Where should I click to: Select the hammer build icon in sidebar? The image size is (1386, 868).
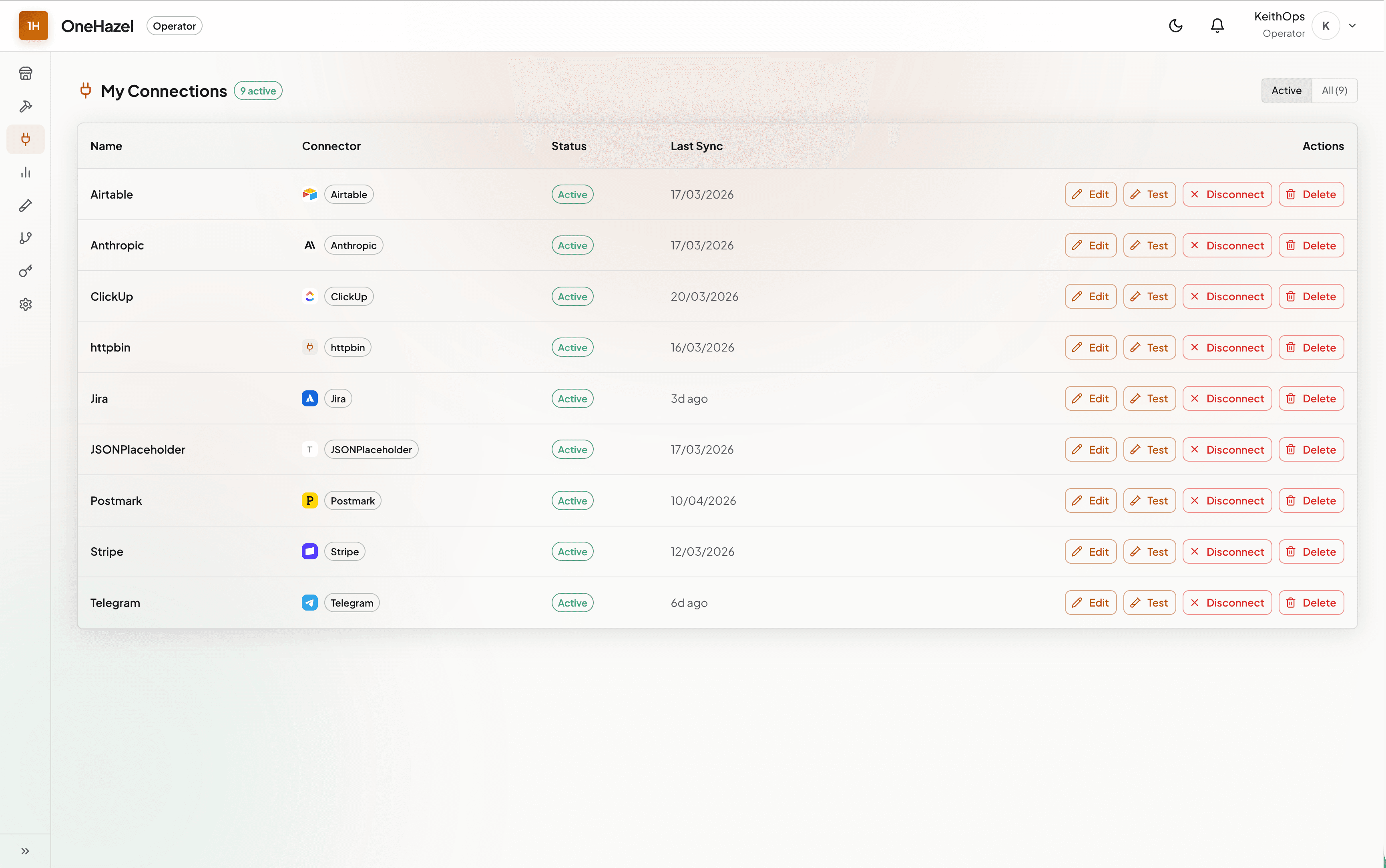click(x=25, y=106)
